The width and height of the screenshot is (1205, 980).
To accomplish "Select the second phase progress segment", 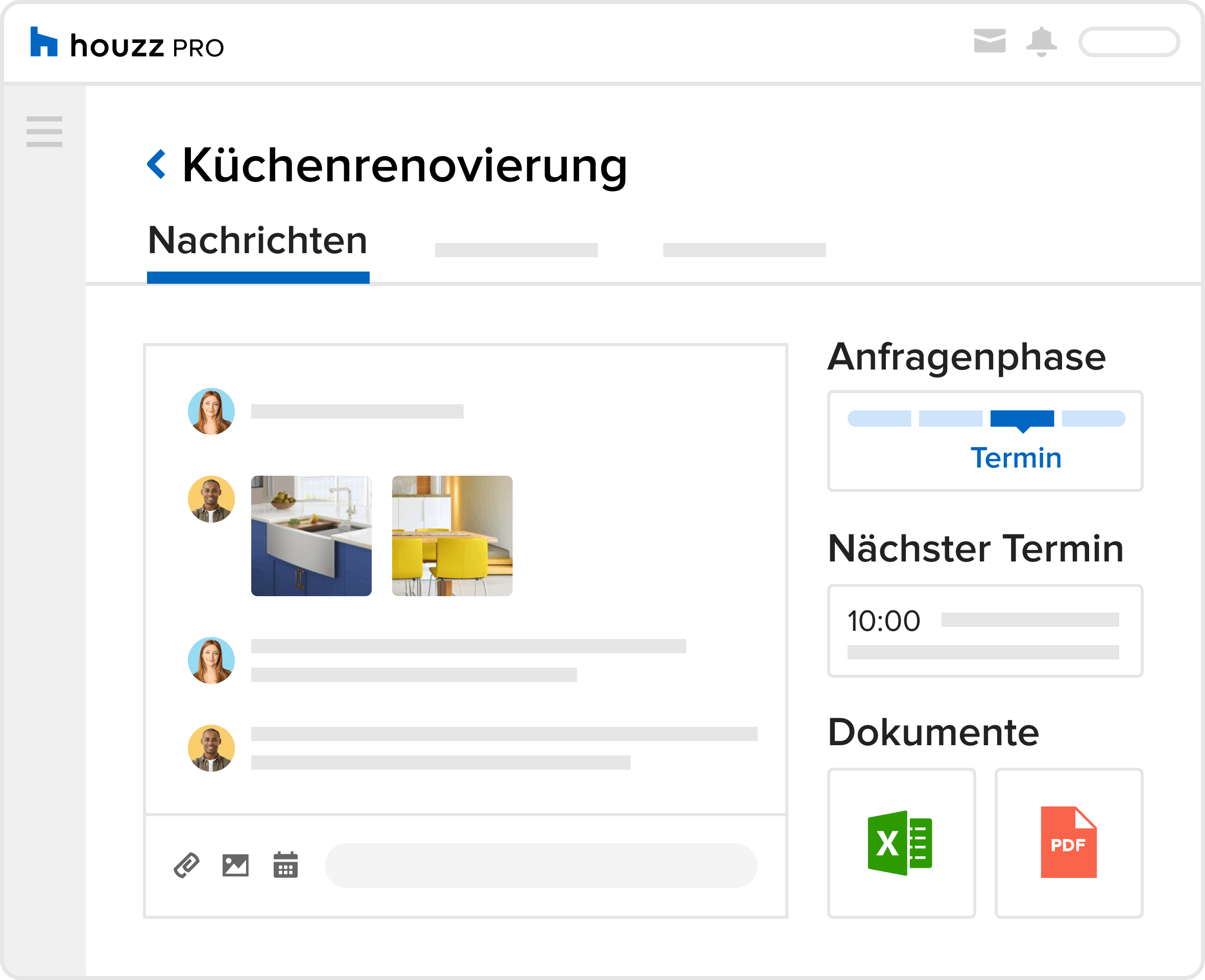I will pos(951,419).
